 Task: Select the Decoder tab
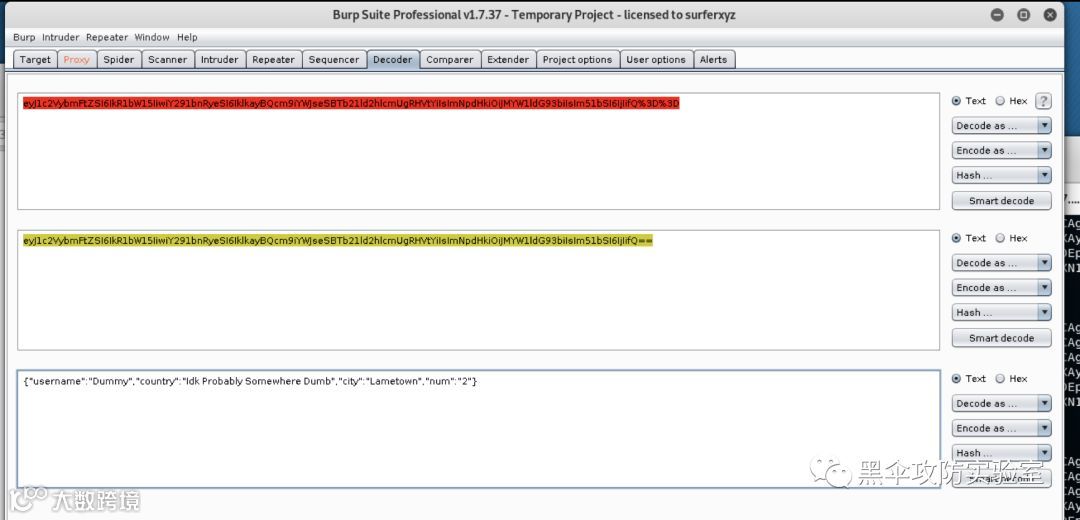click(x=392, y=59)
